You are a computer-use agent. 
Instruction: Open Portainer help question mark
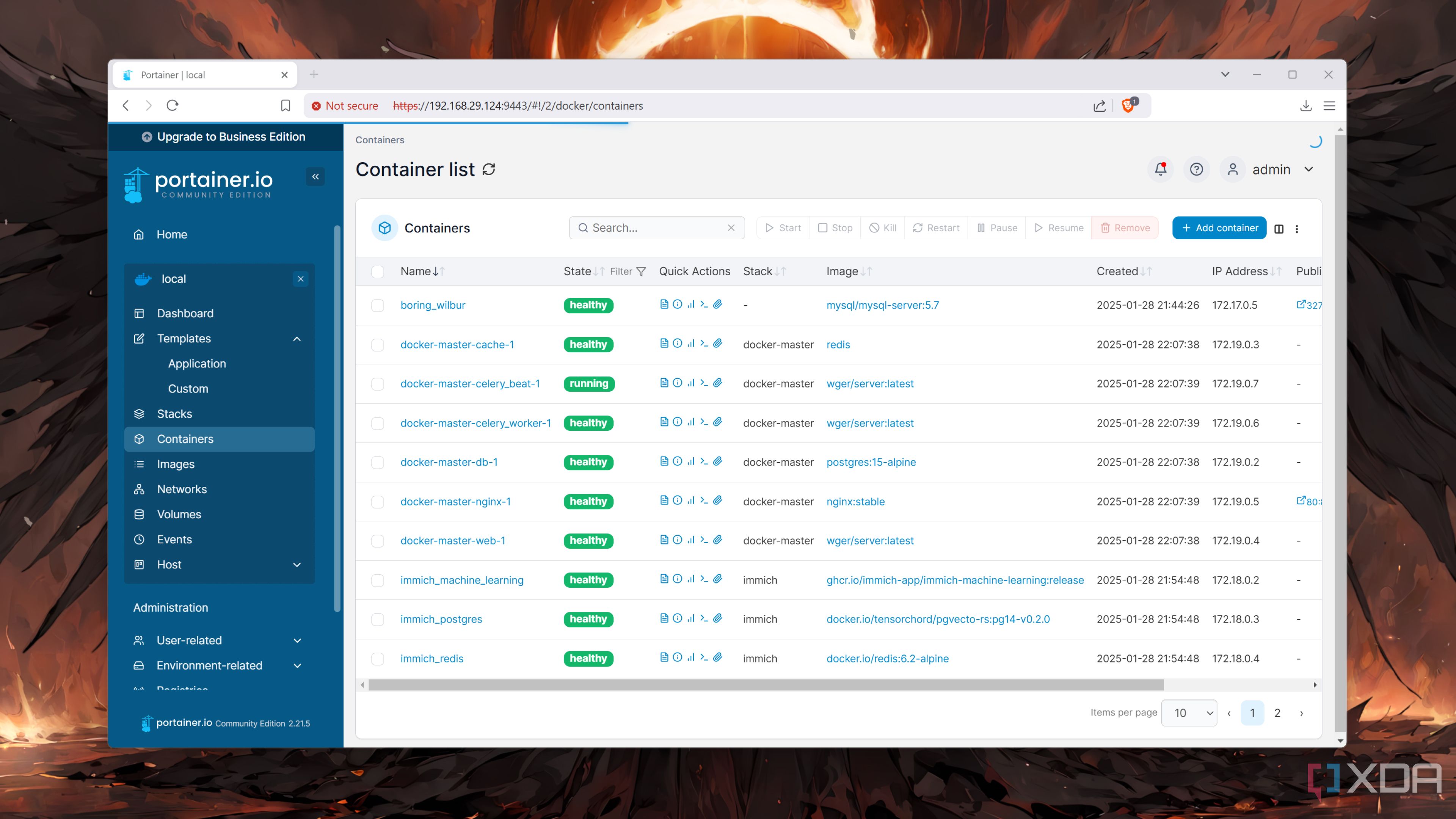[1197, 169]
